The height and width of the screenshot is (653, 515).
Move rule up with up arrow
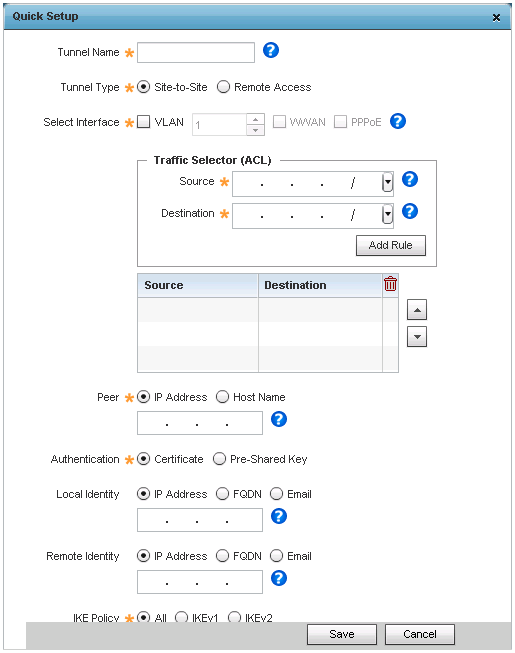417,310
